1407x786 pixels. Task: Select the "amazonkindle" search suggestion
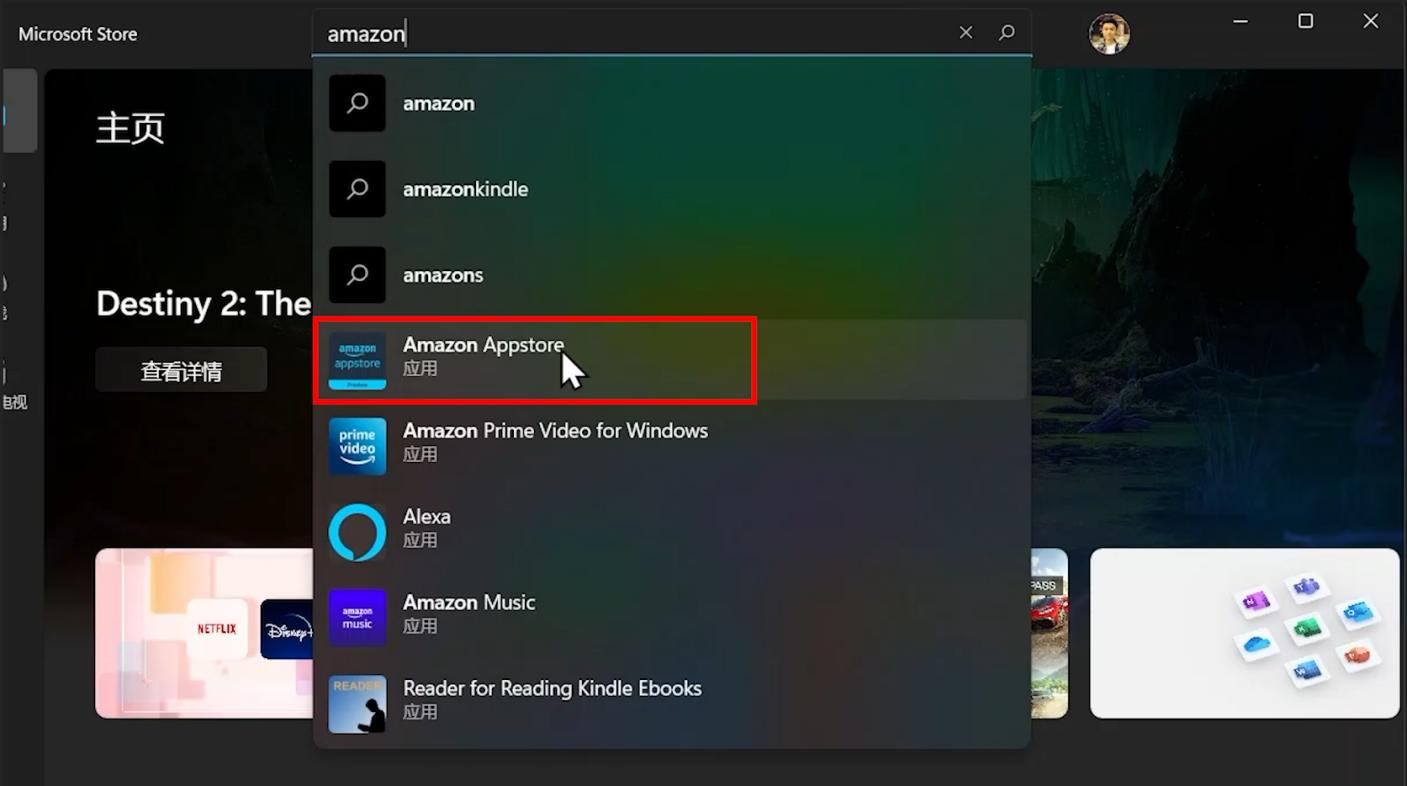point(465,189)
